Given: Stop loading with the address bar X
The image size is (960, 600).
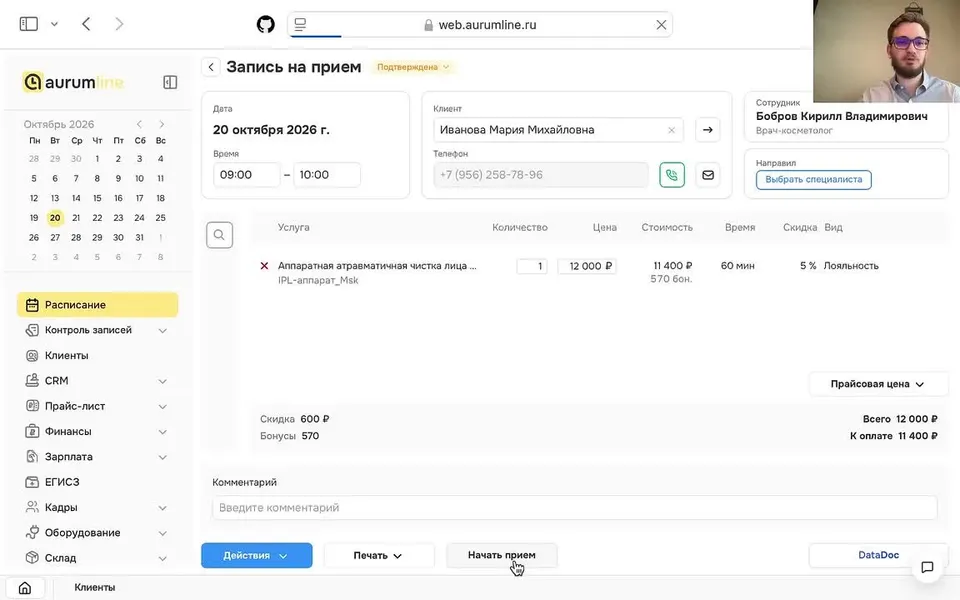Looking at the screenshot, I should tap(661, 24).
